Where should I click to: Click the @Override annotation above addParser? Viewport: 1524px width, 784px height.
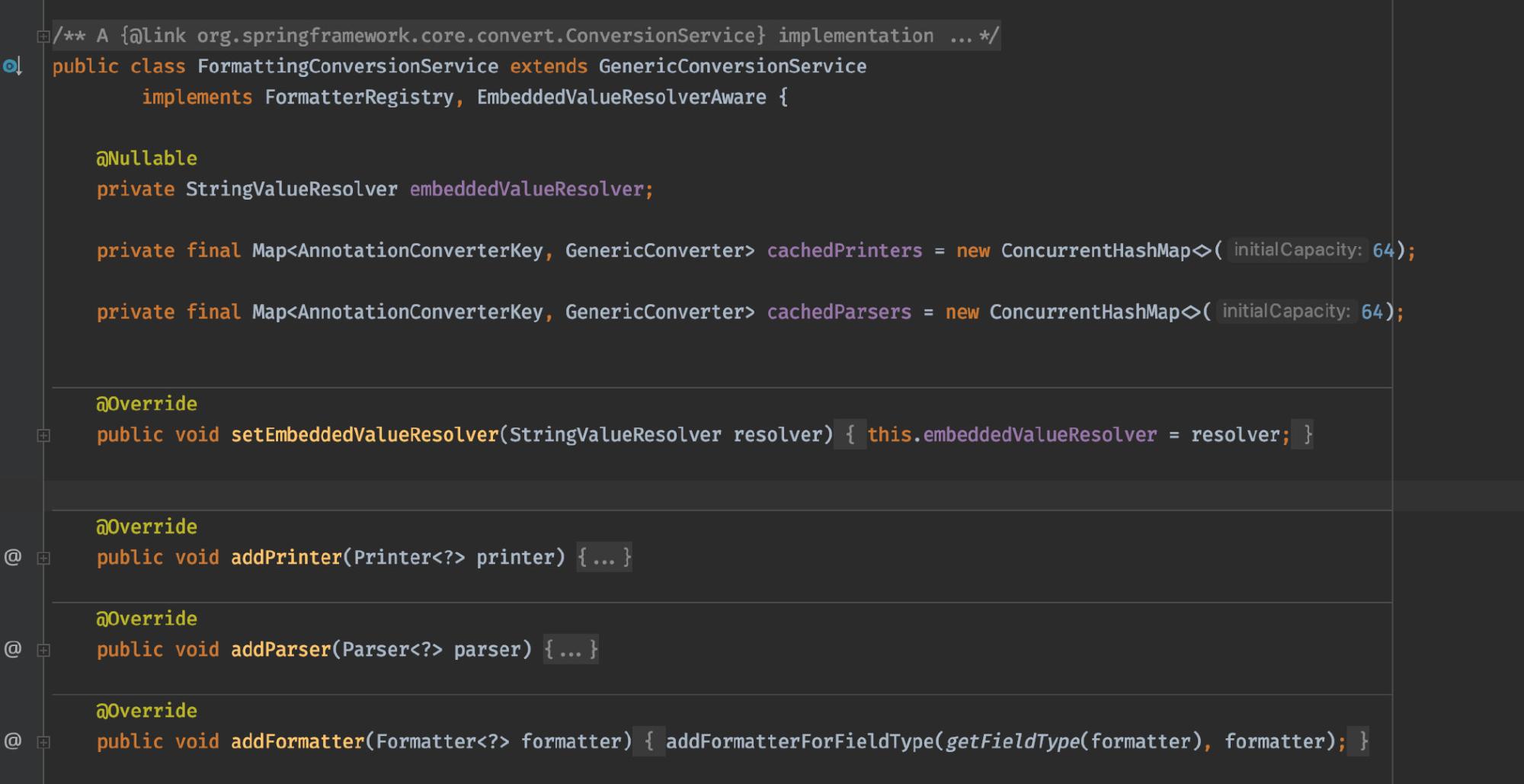pos(146,619)
